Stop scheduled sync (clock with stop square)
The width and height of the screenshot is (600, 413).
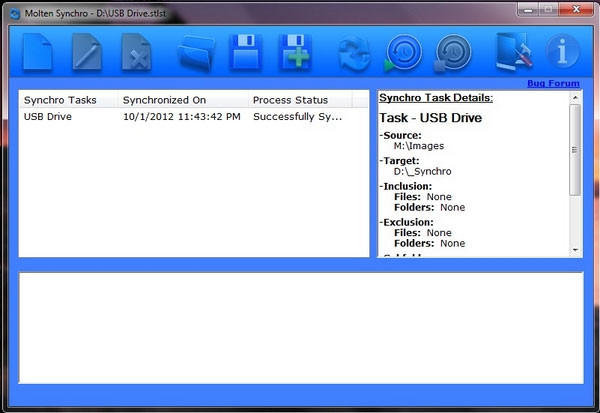coord(453,53)
